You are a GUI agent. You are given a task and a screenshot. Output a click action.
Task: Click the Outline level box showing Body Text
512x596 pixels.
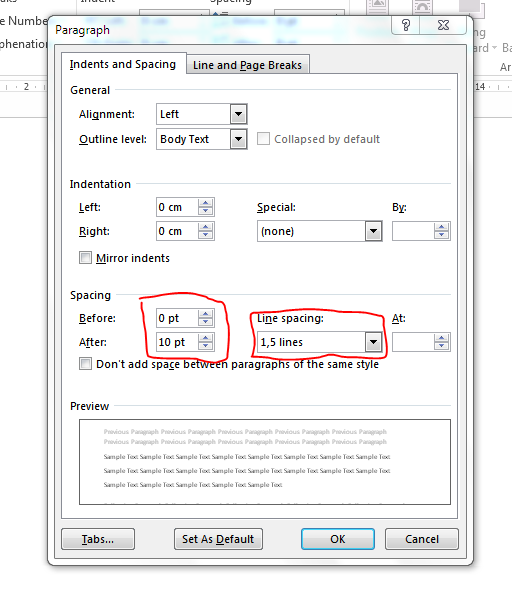click(202, 139)
